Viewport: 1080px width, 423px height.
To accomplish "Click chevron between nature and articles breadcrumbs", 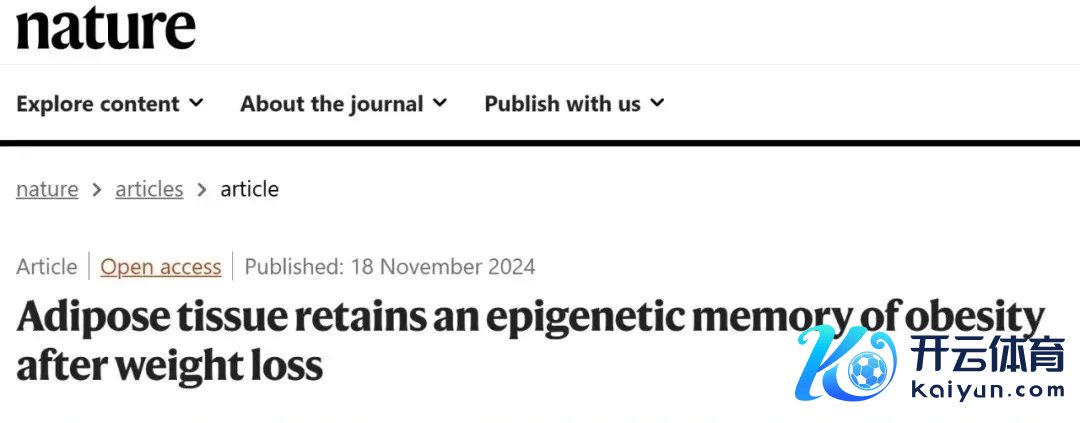I will point(97,189).
